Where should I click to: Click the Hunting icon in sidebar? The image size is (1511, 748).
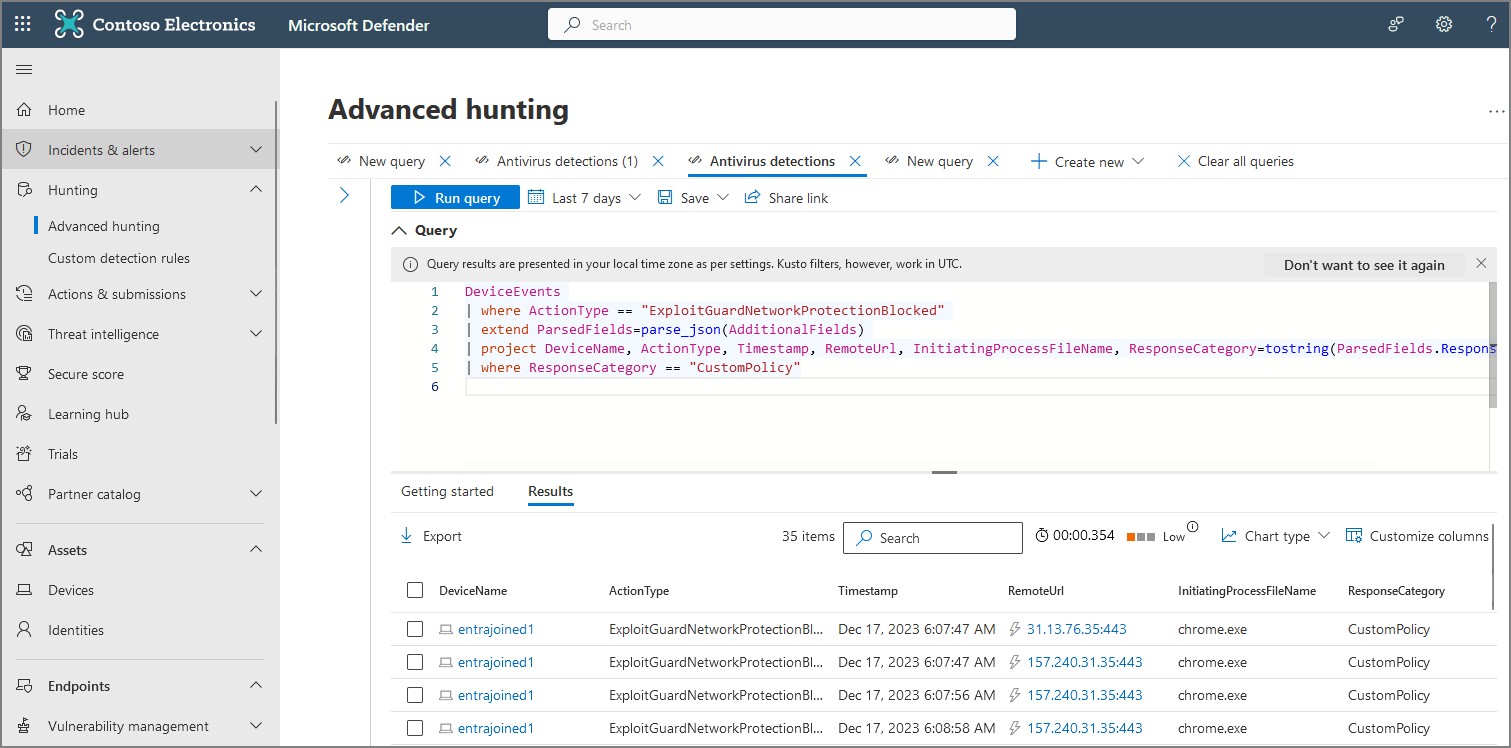(x=25, y=190)
